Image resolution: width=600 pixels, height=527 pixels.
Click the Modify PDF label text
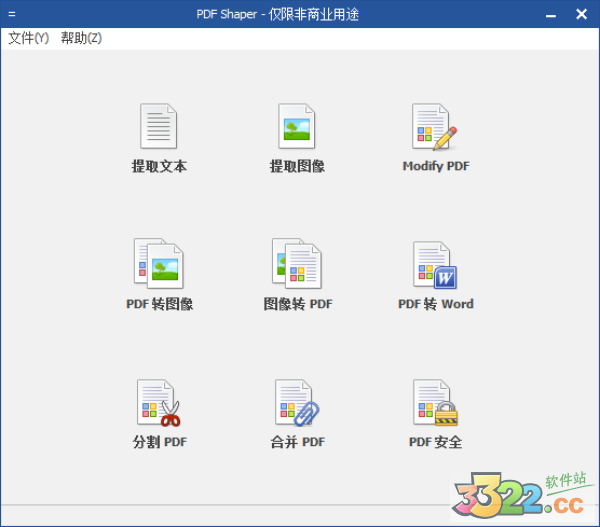coord(436,166)
